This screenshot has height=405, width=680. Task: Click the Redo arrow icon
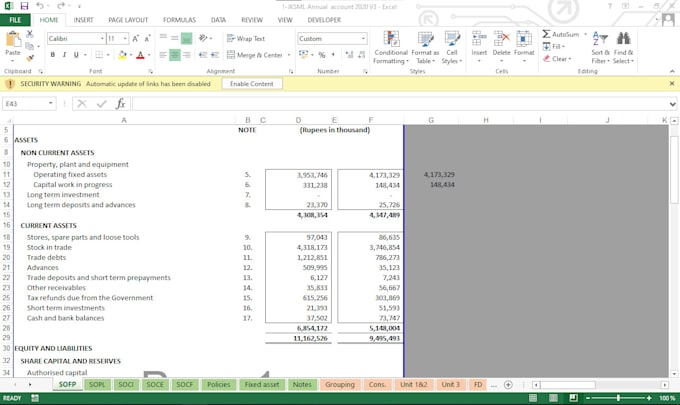tap(61, 6)
